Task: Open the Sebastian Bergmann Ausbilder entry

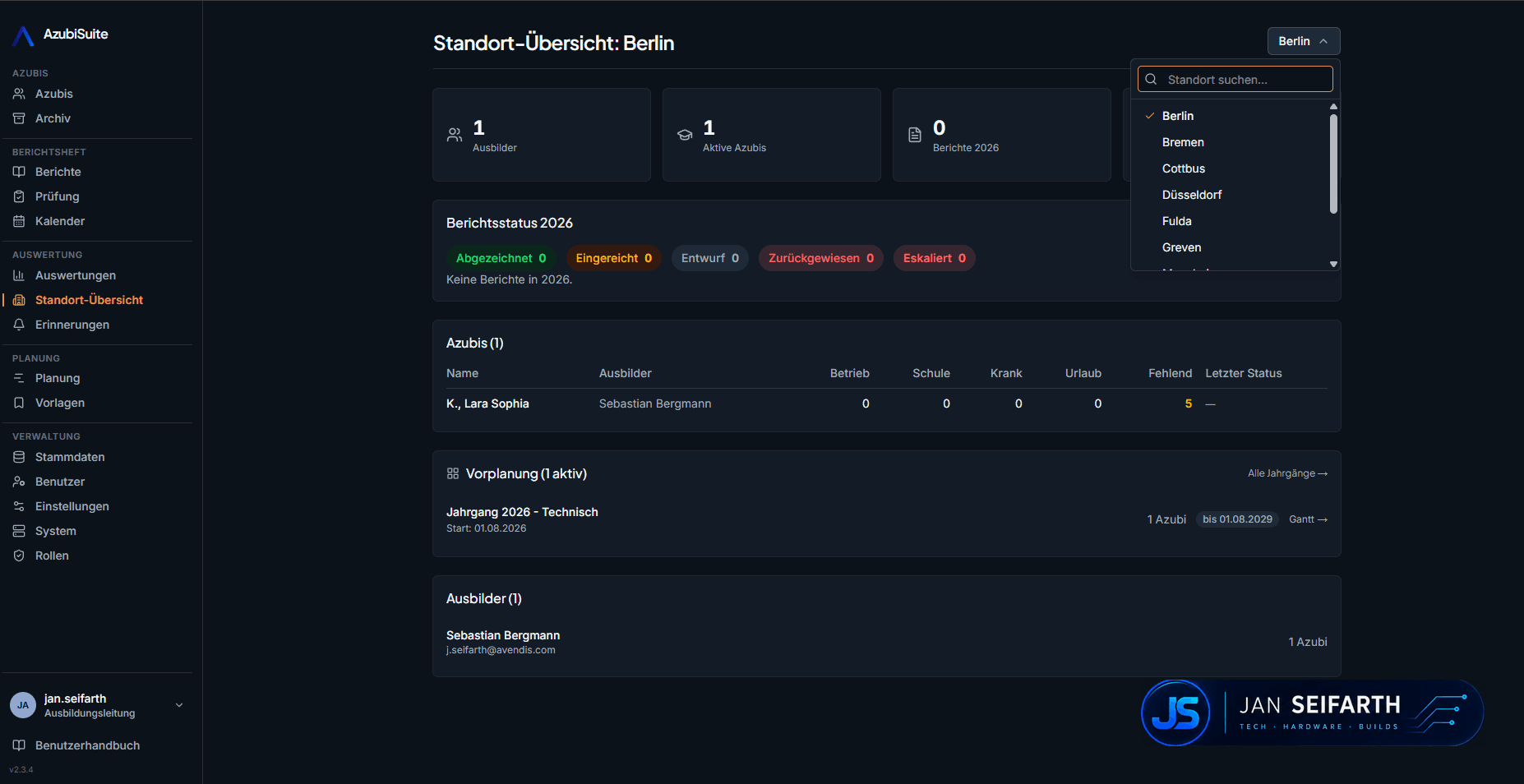Action: pyautogui.click(x=886, y=642)
